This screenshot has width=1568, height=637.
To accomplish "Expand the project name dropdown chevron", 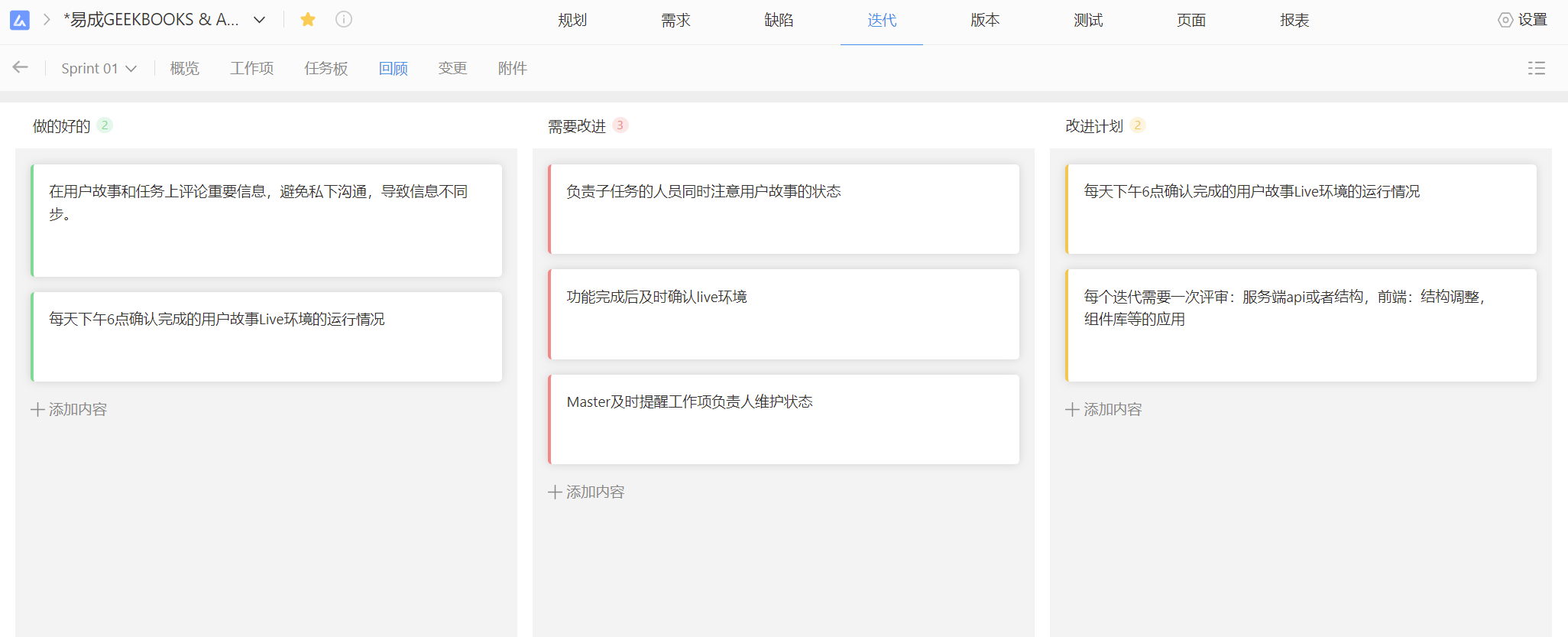I will [x=260, y=20].
